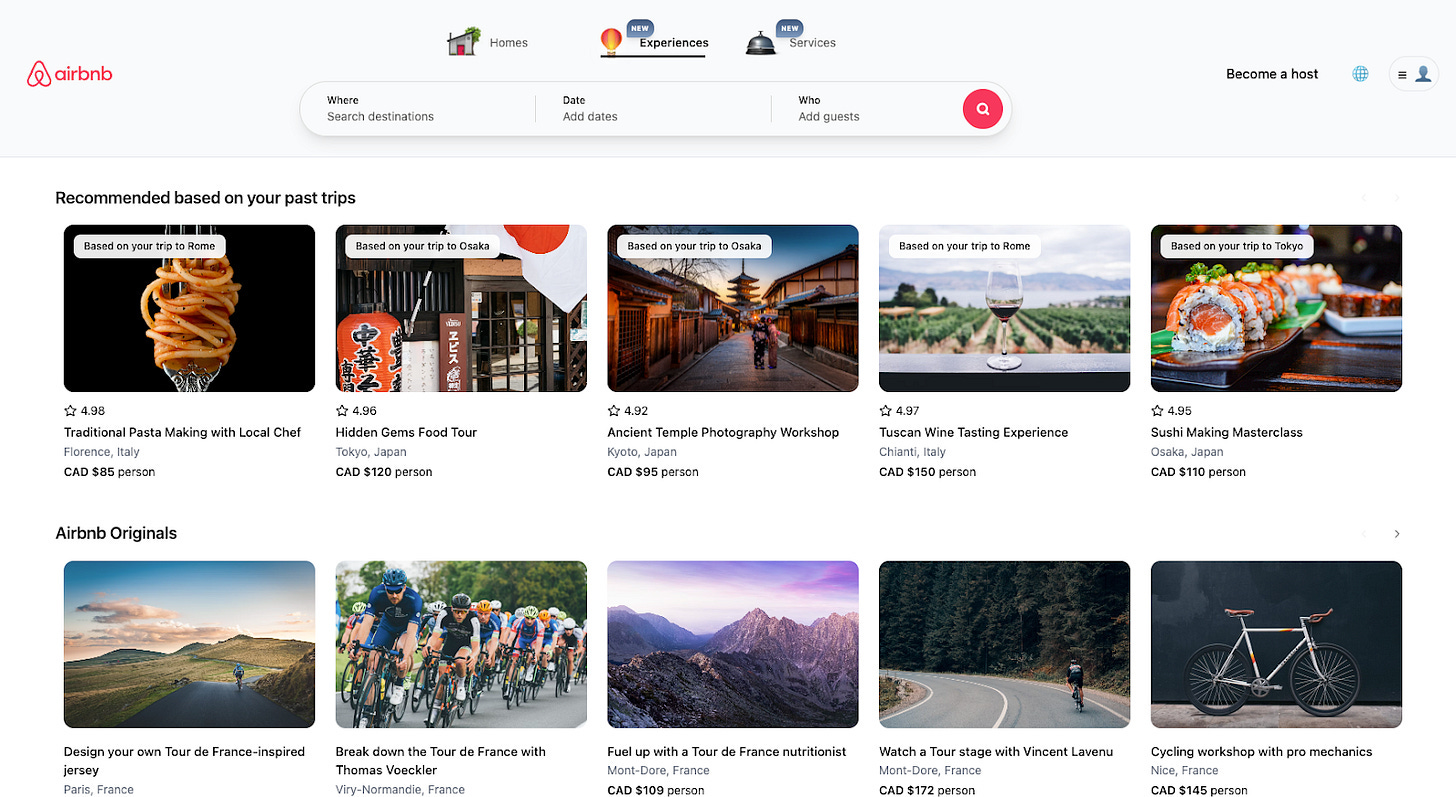Click the CAD $85 person price
1456x797 pixels.
109,472
